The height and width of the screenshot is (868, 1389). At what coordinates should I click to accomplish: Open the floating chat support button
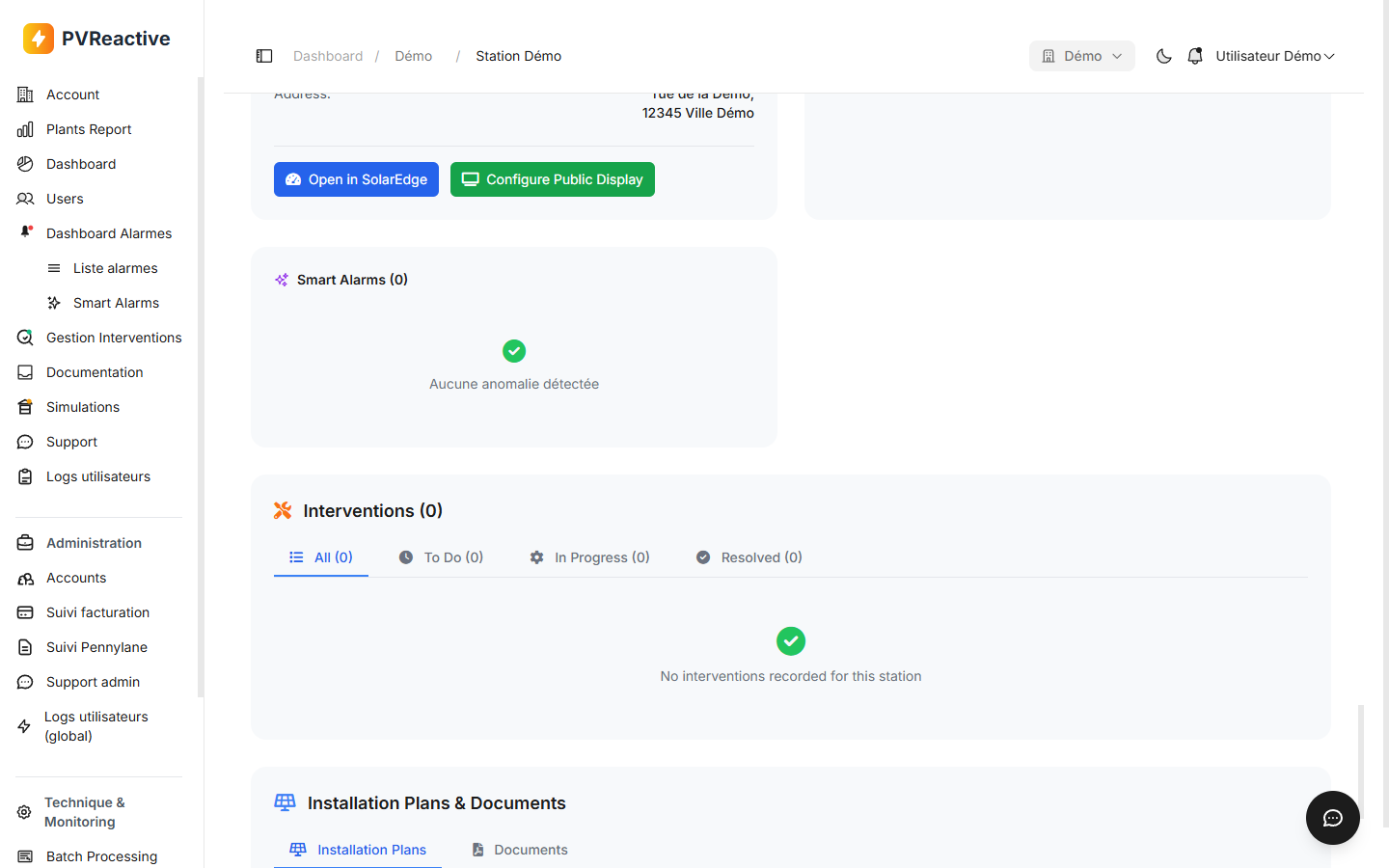1333,818
